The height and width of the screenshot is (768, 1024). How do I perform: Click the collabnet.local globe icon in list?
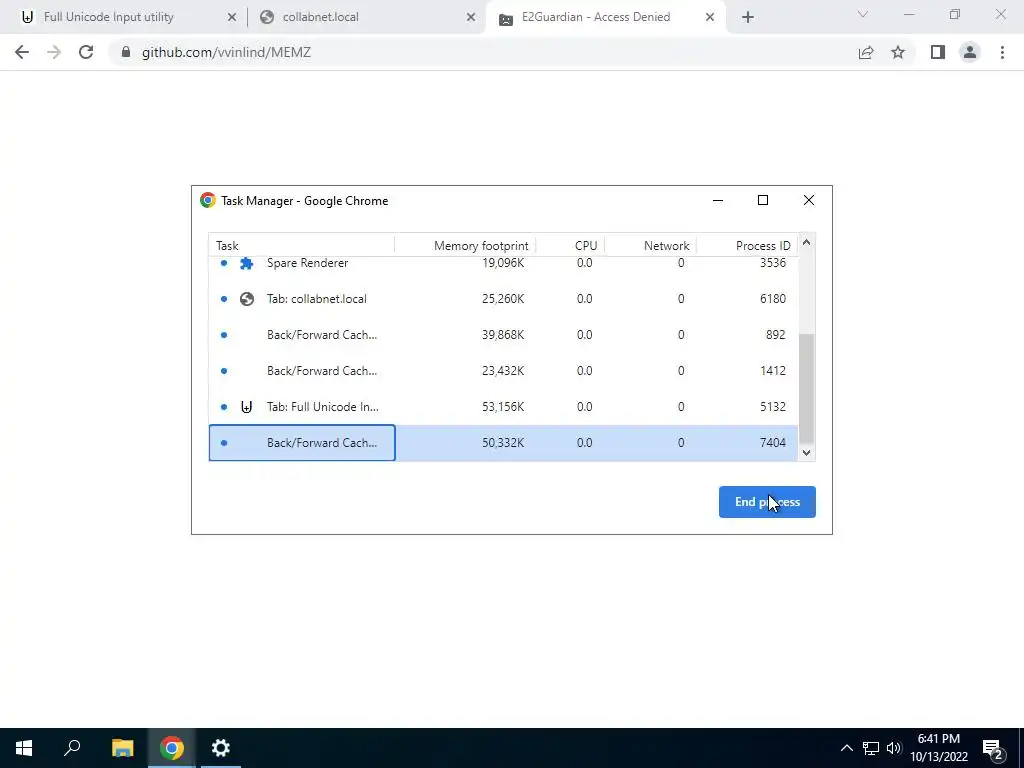(247, 299)
